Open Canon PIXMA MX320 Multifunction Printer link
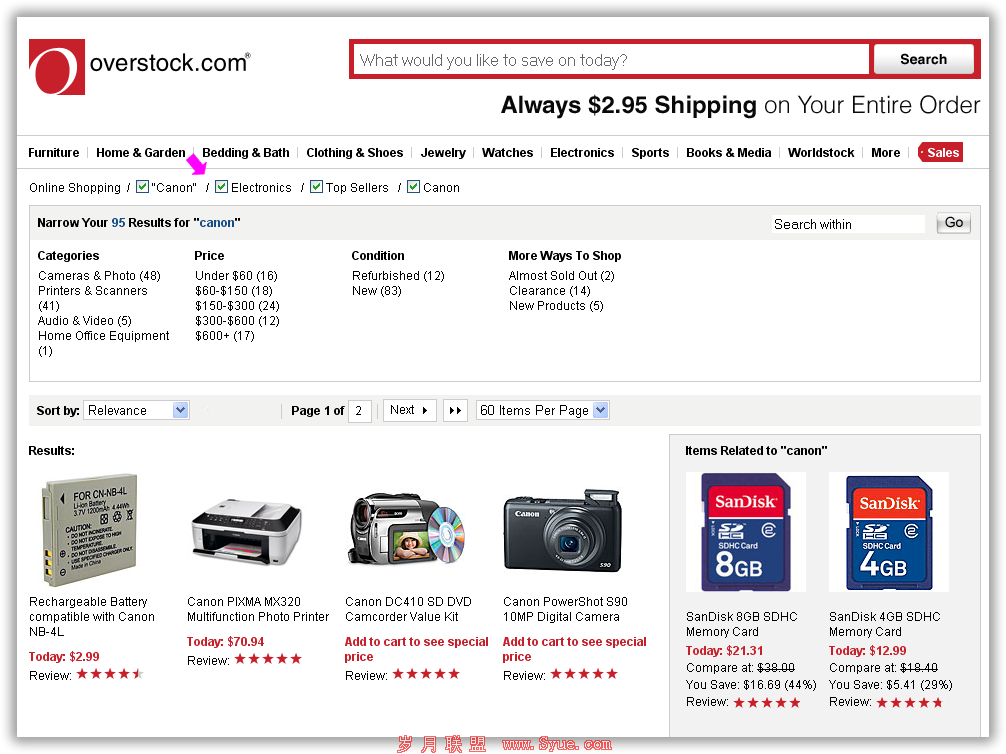Screen dimensions: 1006x754 pos(258,610)
